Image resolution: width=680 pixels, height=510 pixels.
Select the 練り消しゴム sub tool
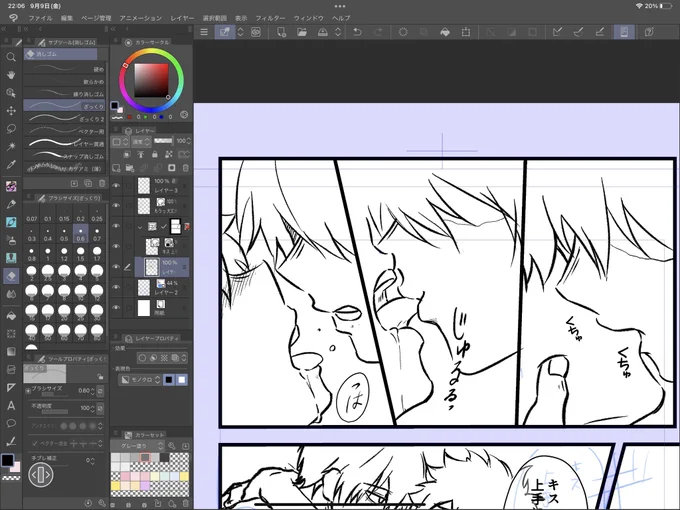tap(64, 93)
